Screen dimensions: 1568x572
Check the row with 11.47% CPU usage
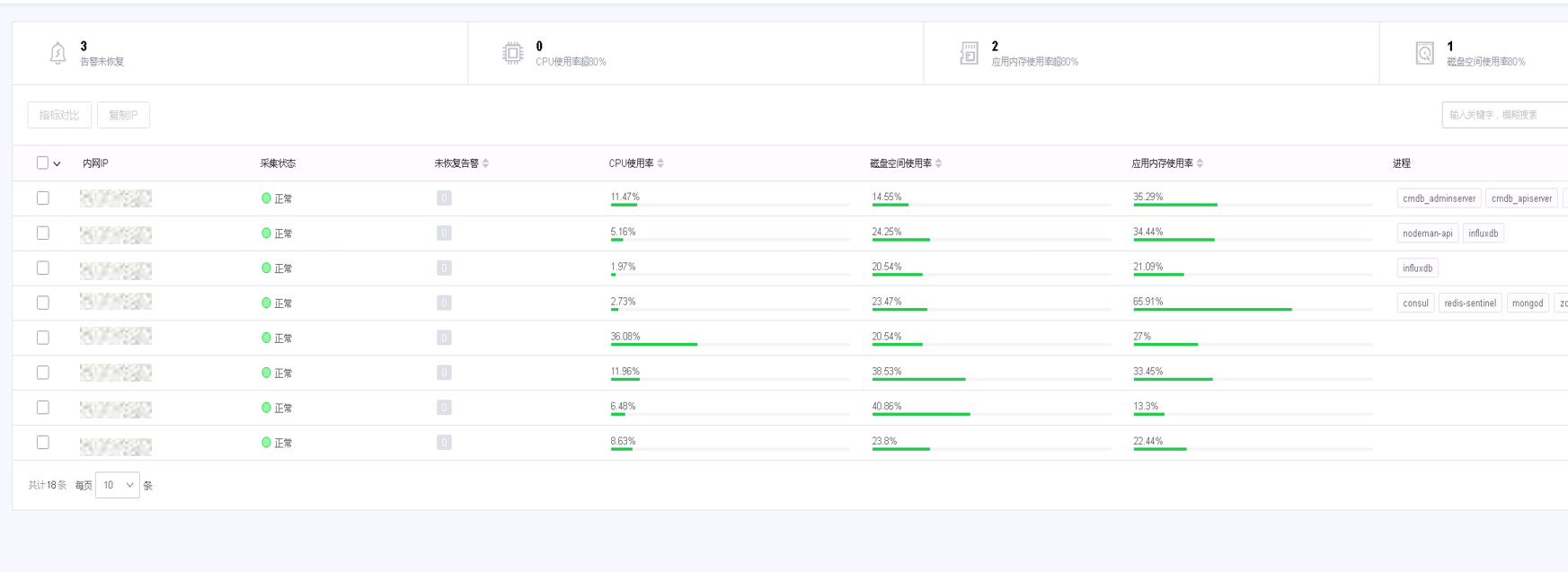click(42, 198)
